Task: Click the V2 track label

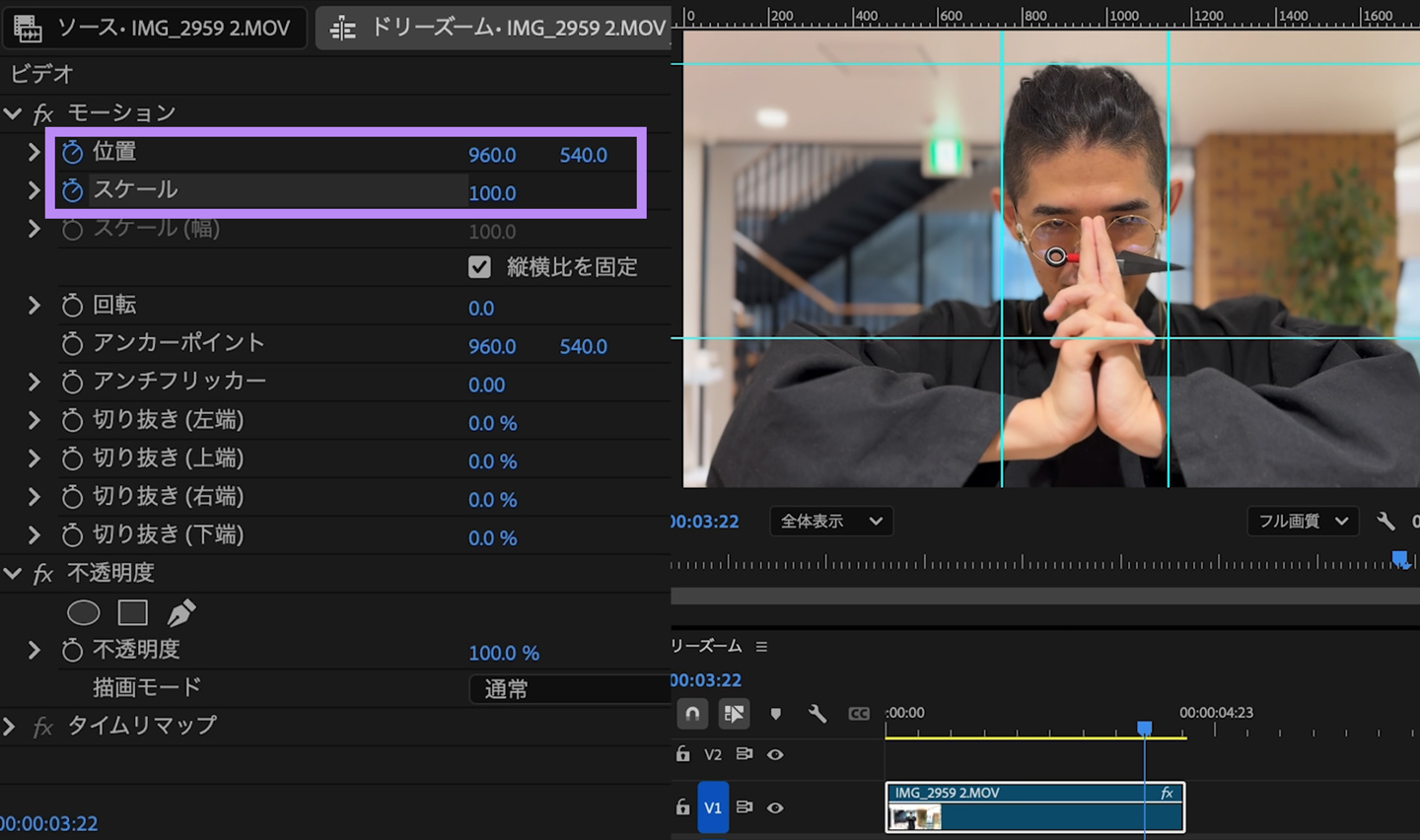Action: [x=713, y=754]
